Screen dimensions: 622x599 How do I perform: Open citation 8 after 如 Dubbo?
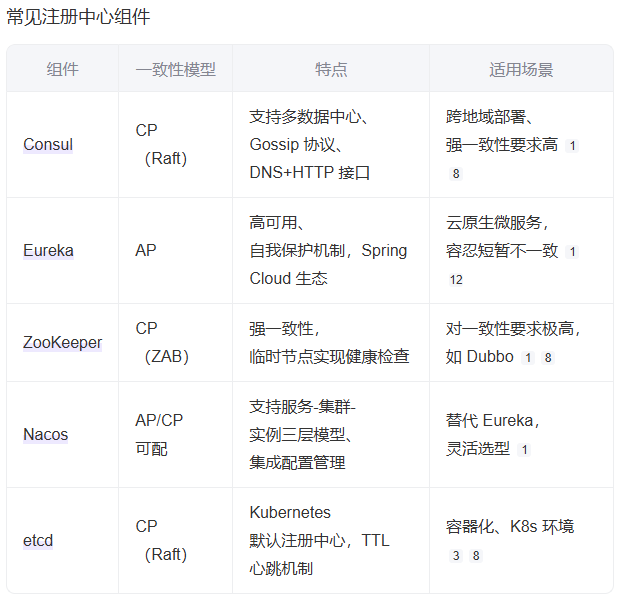pyautogui.click(x=548, y=358)
